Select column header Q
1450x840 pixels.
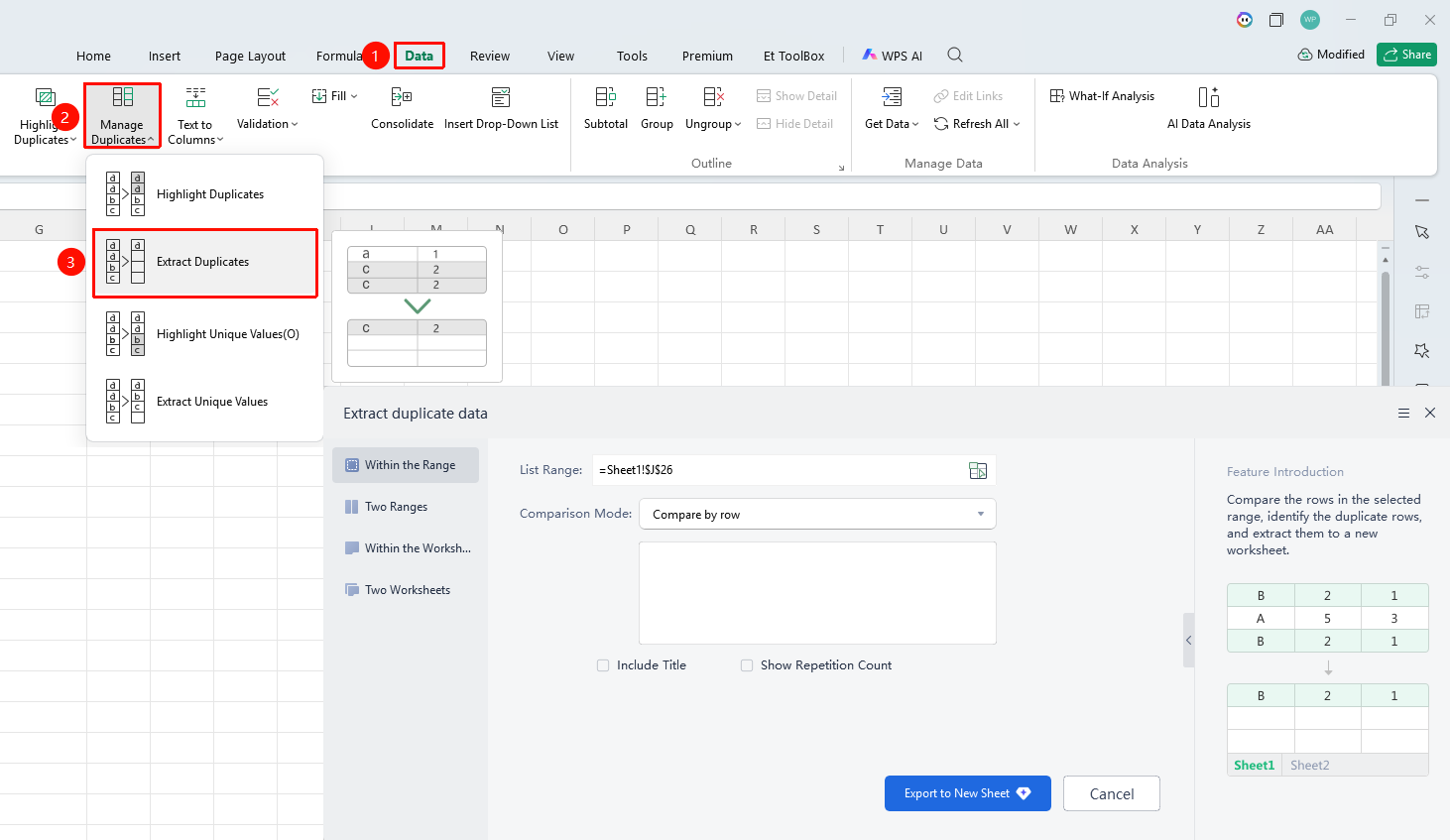(x=689, y=229)
